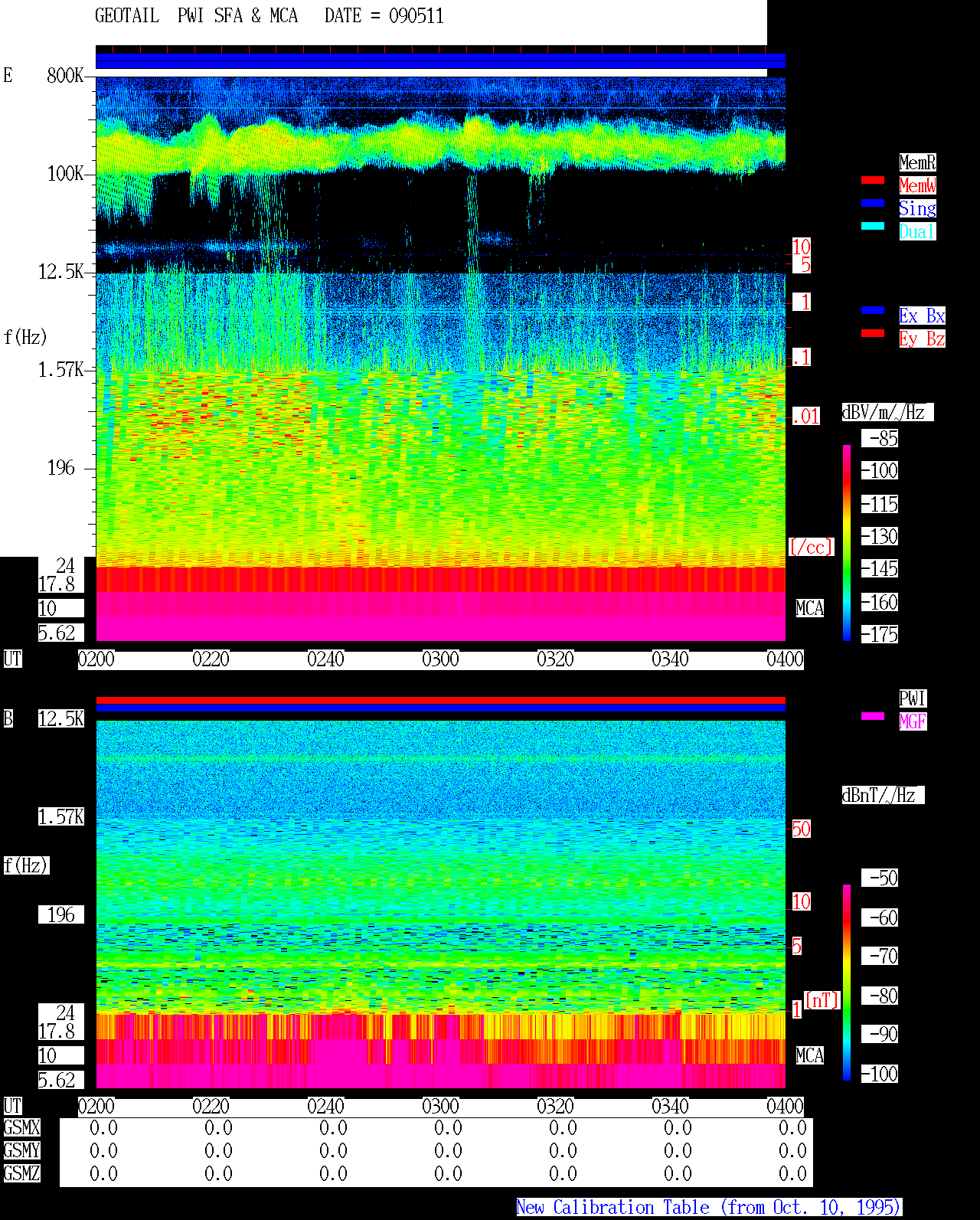Click the cyan Dual legend color marker

click(873, 226)
